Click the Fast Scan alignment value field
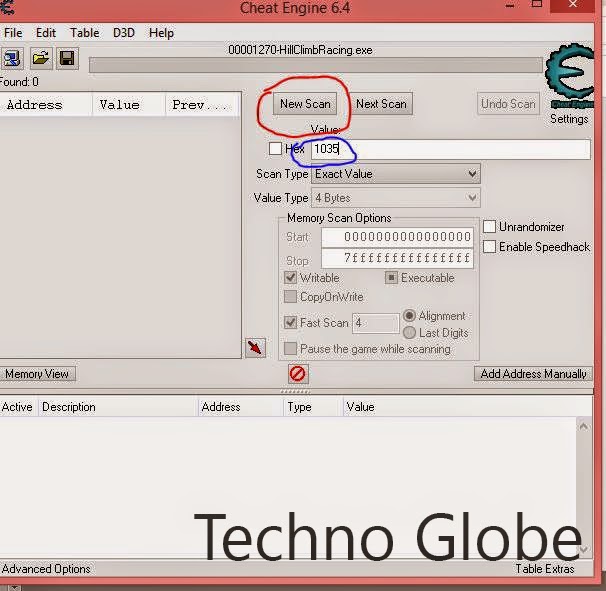The image size is (606, 591). tap(376, 323)
